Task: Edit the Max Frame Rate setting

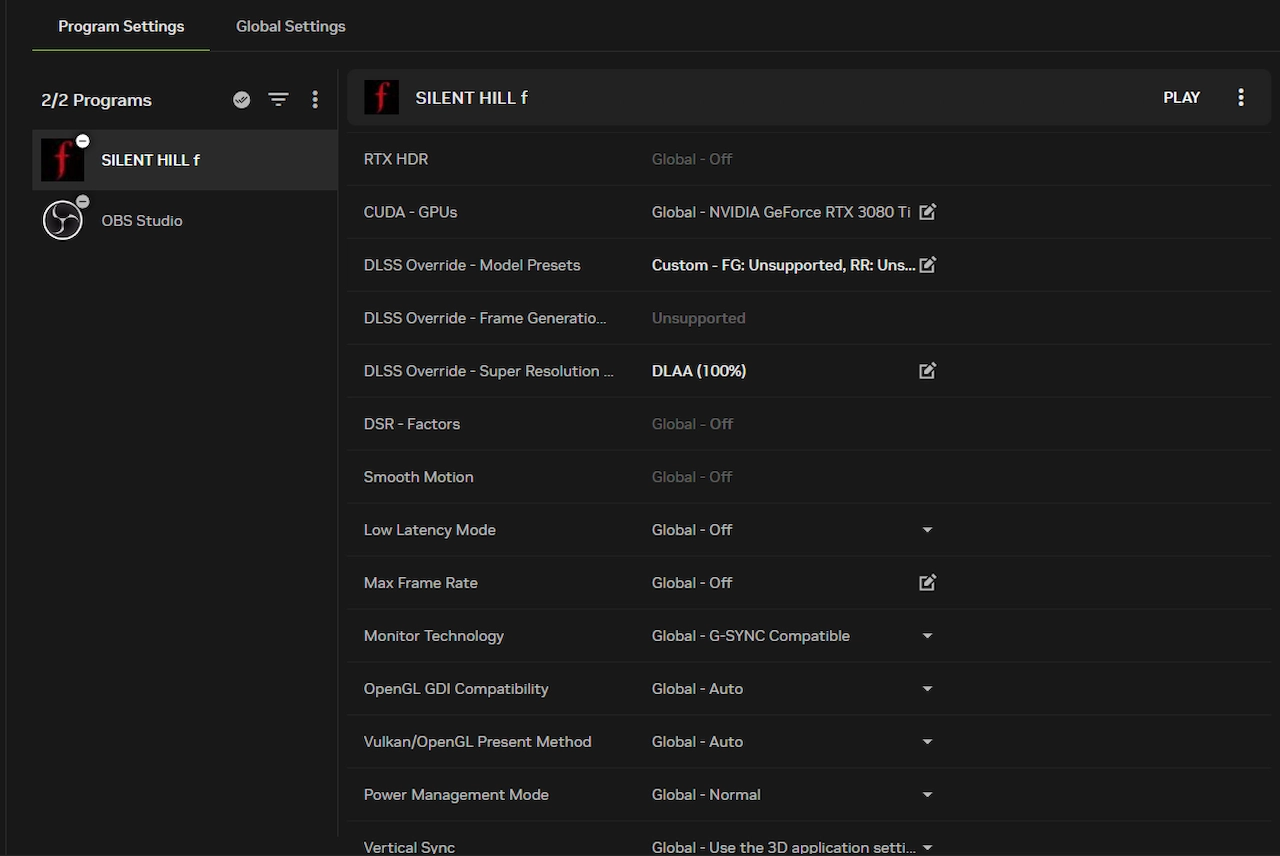Action: click(x=927, y=583)
